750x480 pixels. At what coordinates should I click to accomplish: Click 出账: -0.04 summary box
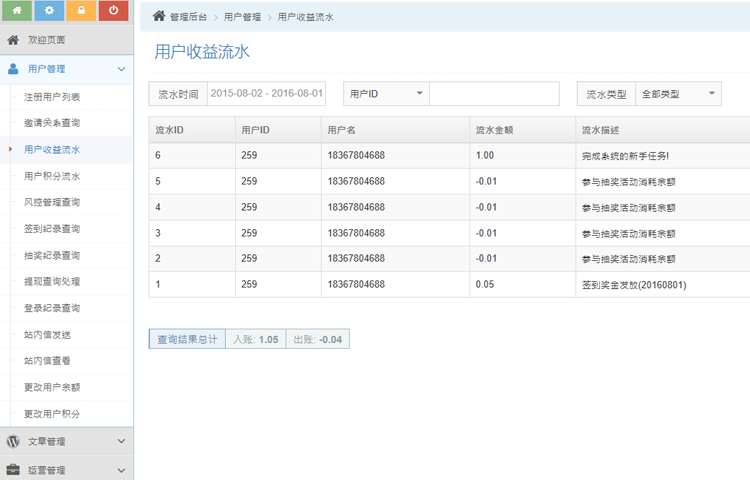[x=318, y=339]
